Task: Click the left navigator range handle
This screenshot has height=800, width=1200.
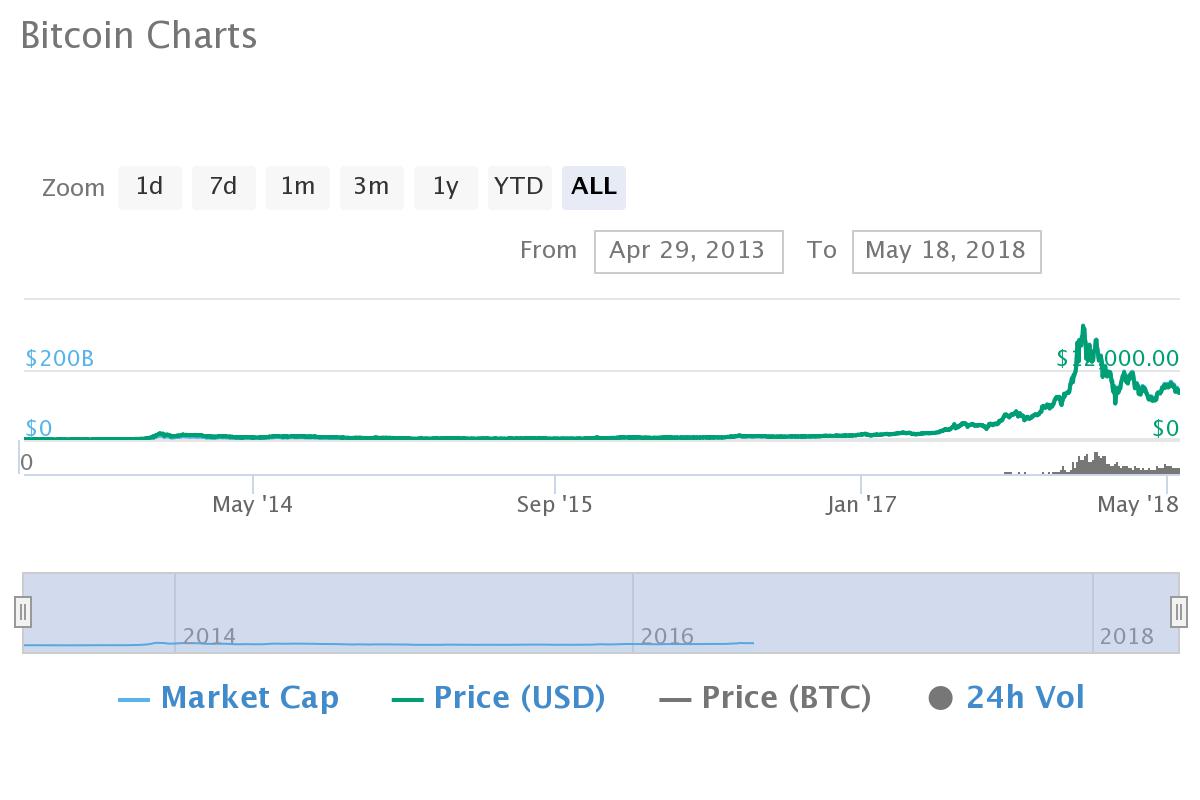Action: pyautogui.click(x=23, y=611)
